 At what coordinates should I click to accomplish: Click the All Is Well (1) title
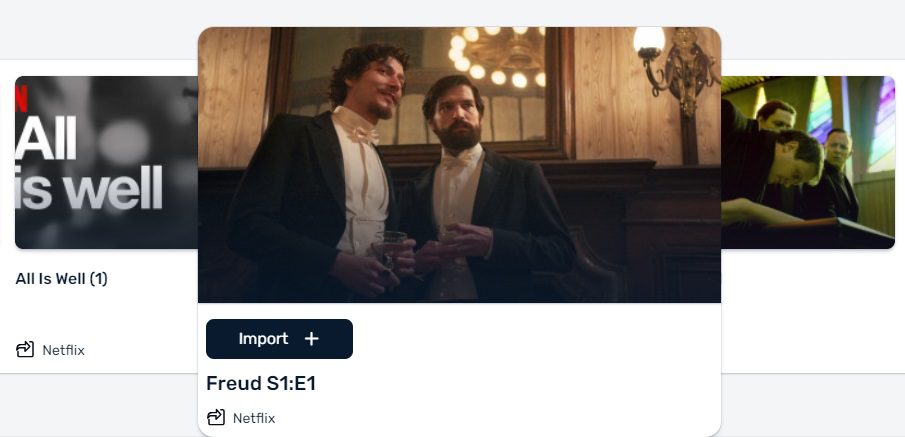pyautogui.click(x=62, y=279)
